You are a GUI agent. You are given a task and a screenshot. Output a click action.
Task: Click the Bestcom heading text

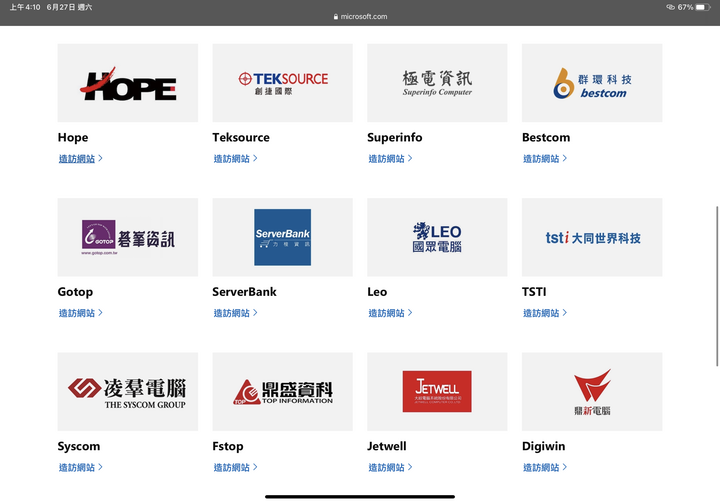546,137
